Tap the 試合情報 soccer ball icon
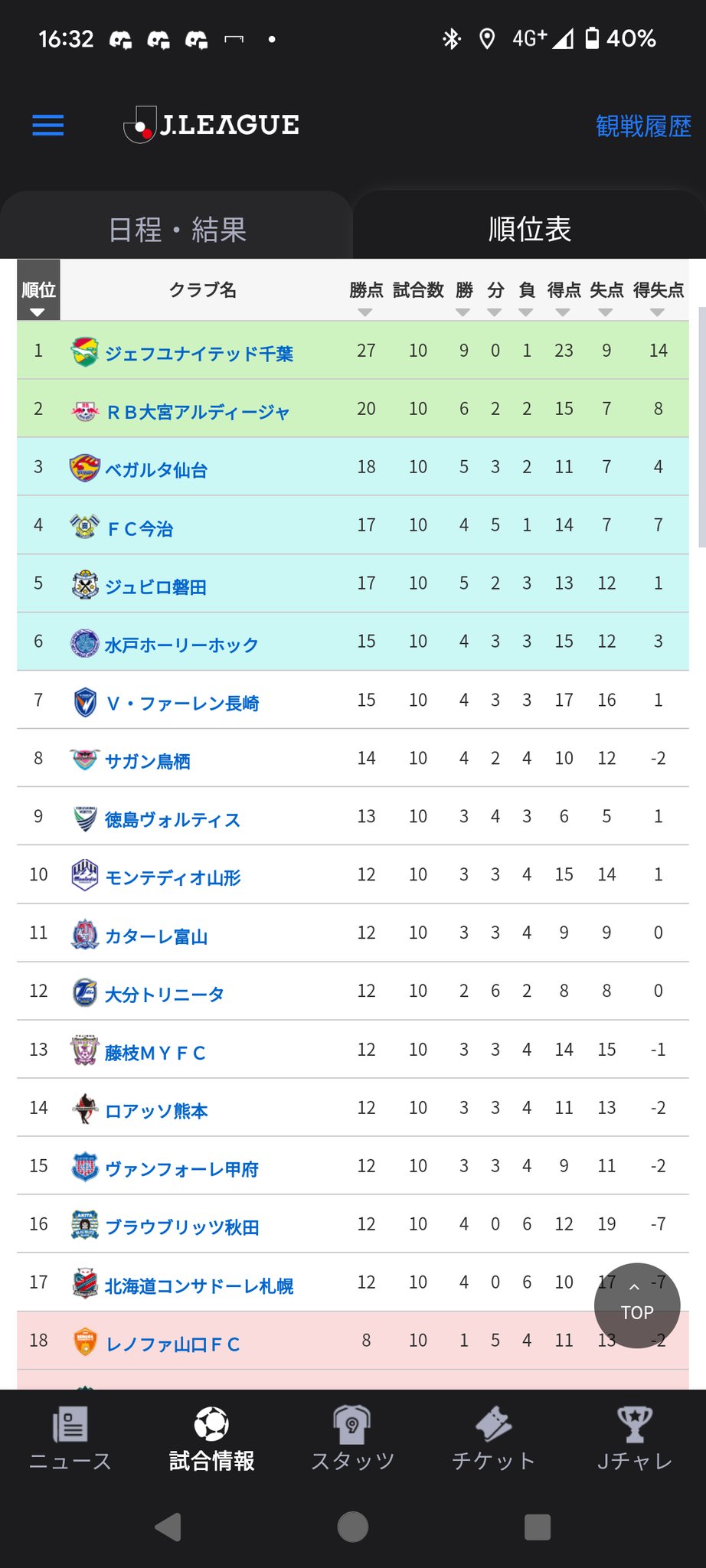This screenshot has width=706, height=1568. (211, 1425)
